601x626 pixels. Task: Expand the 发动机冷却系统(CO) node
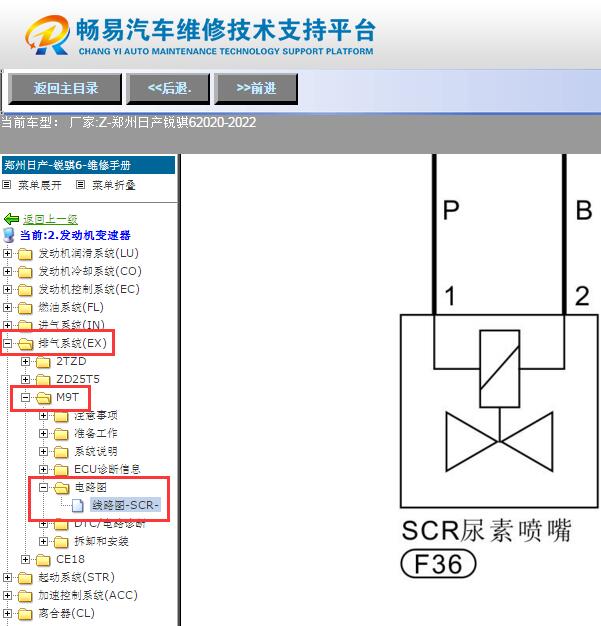click(x=7, y=271)
